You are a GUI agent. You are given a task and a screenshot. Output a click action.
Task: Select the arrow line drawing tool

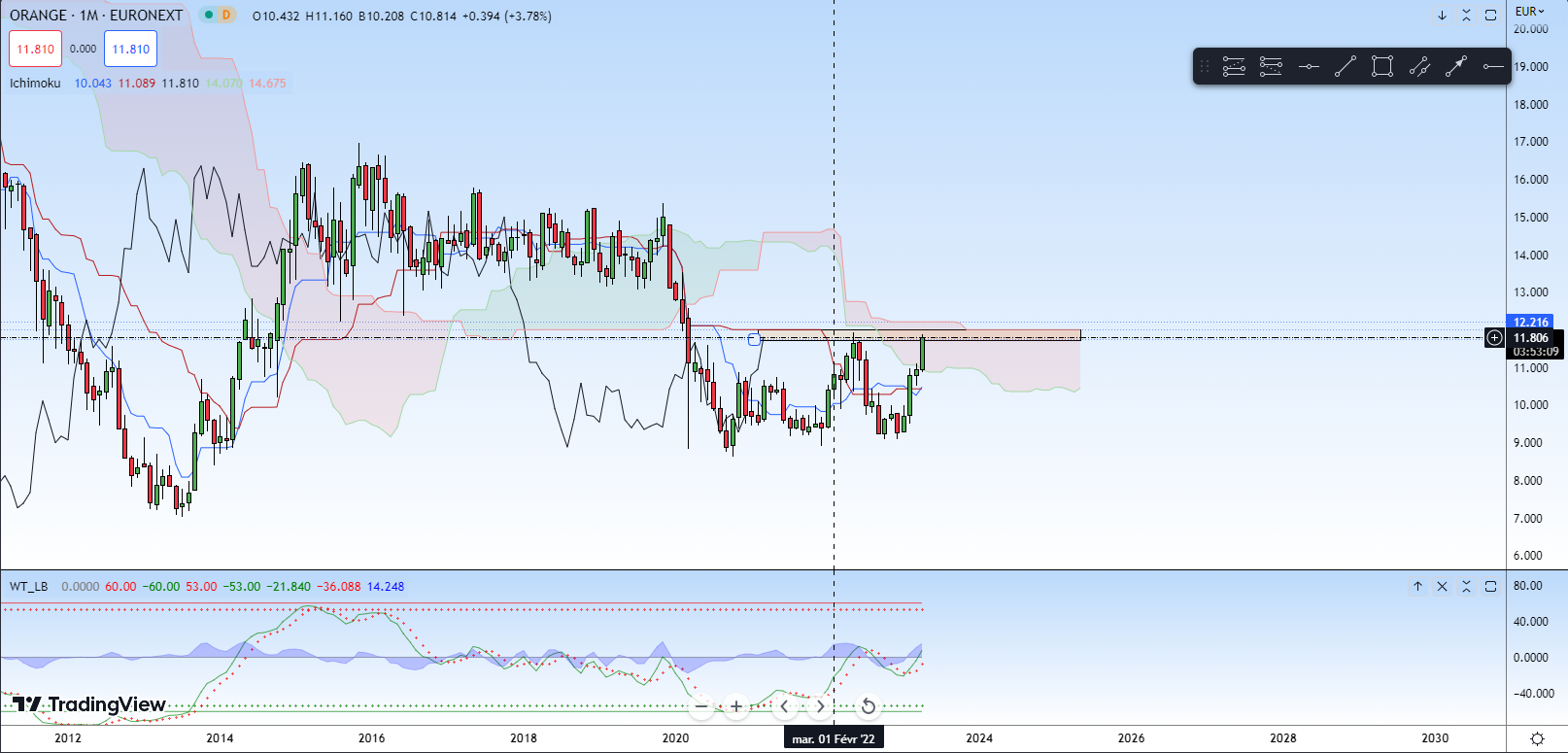point(1456,67)
